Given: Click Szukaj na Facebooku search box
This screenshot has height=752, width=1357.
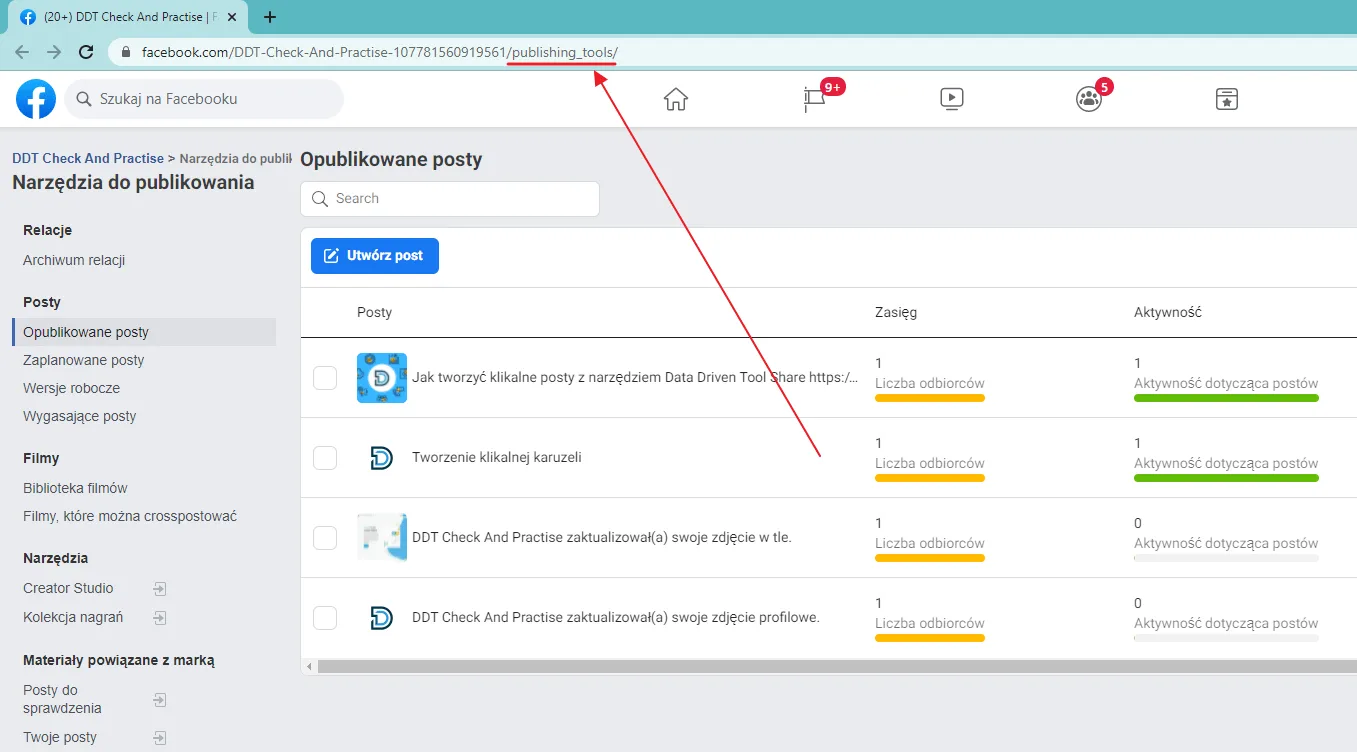Looking at the screenshot, I should (204, 99).
